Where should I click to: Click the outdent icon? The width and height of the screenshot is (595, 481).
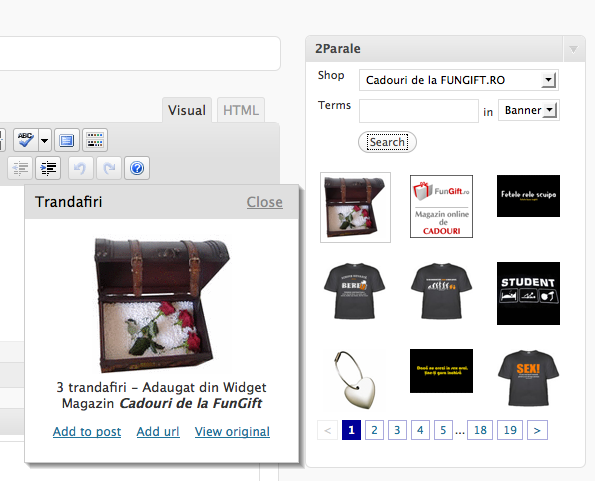pos(20,168)
